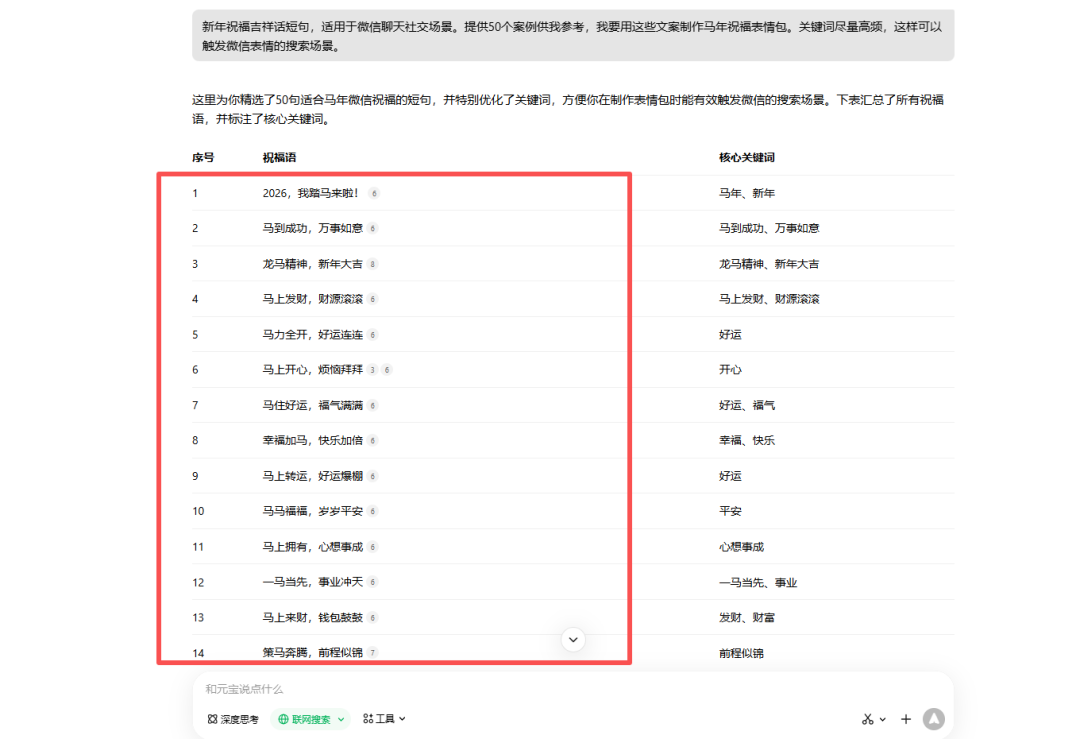The height and width of the screenshot is (739, 1080).
Task: Click the round send arrow button
Action: [x=934, y=719]
